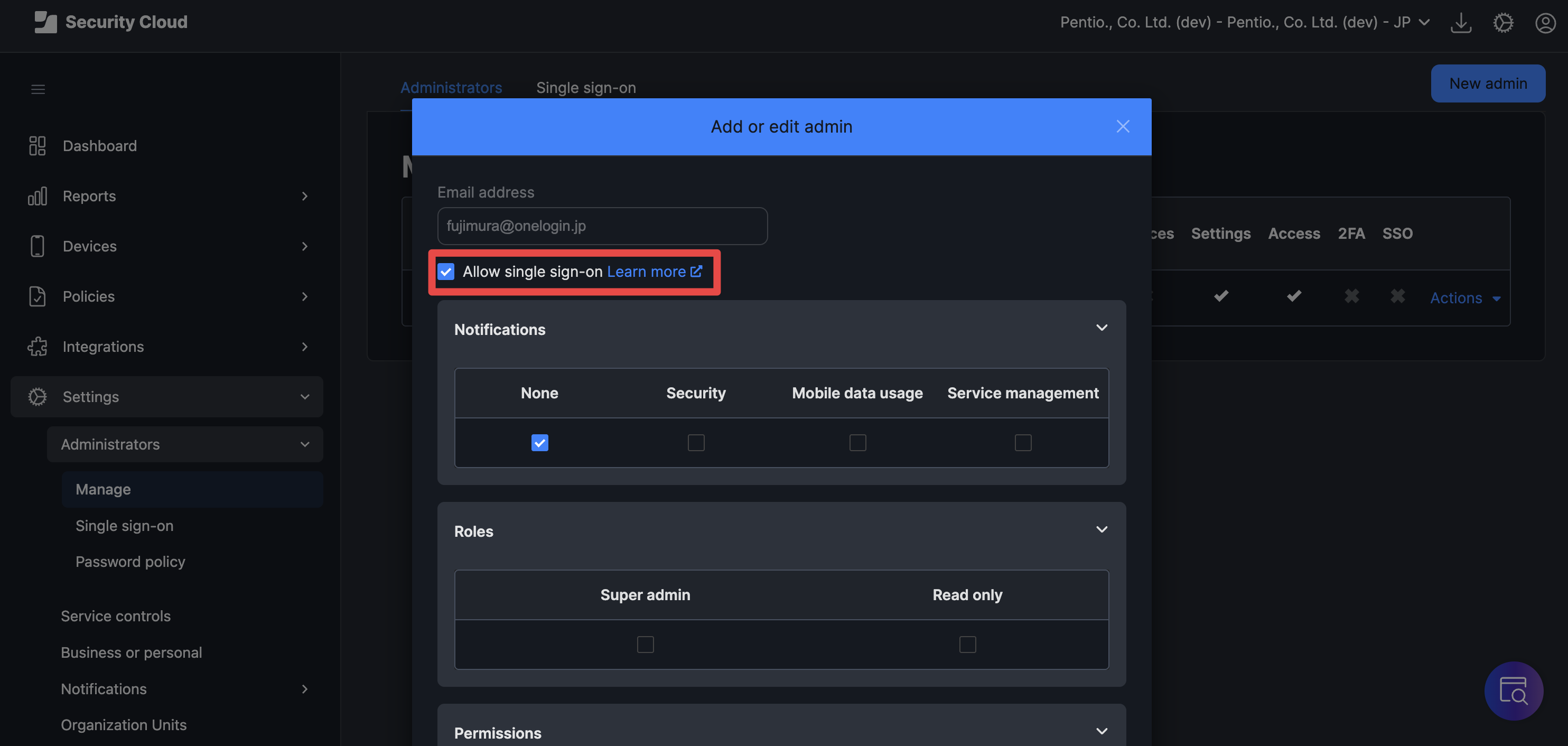The image size is (1568, 746).
Task: Open the organization selector dropdown
Action: [1245, 22]
